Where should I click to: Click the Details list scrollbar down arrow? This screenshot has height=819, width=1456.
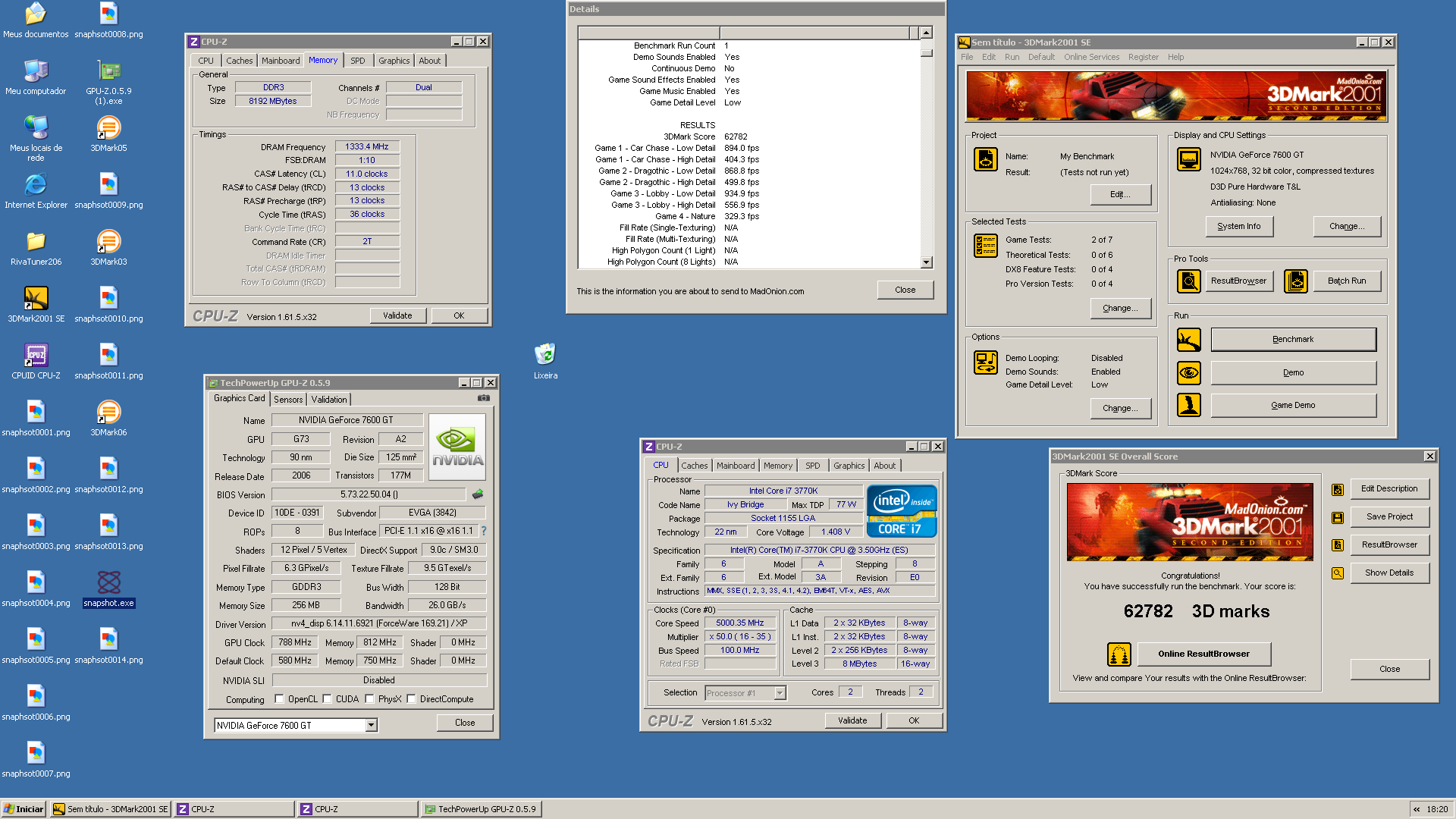926,262
